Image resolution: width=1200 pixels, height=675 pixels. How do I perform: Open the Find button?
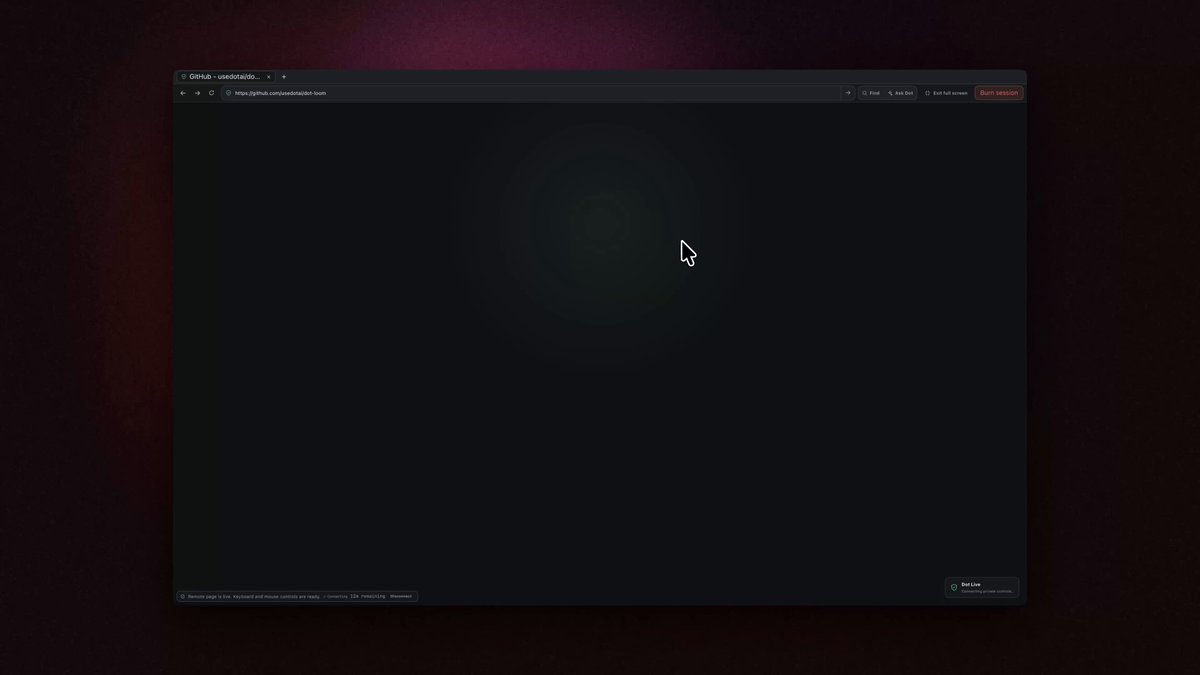pos(871,93)
